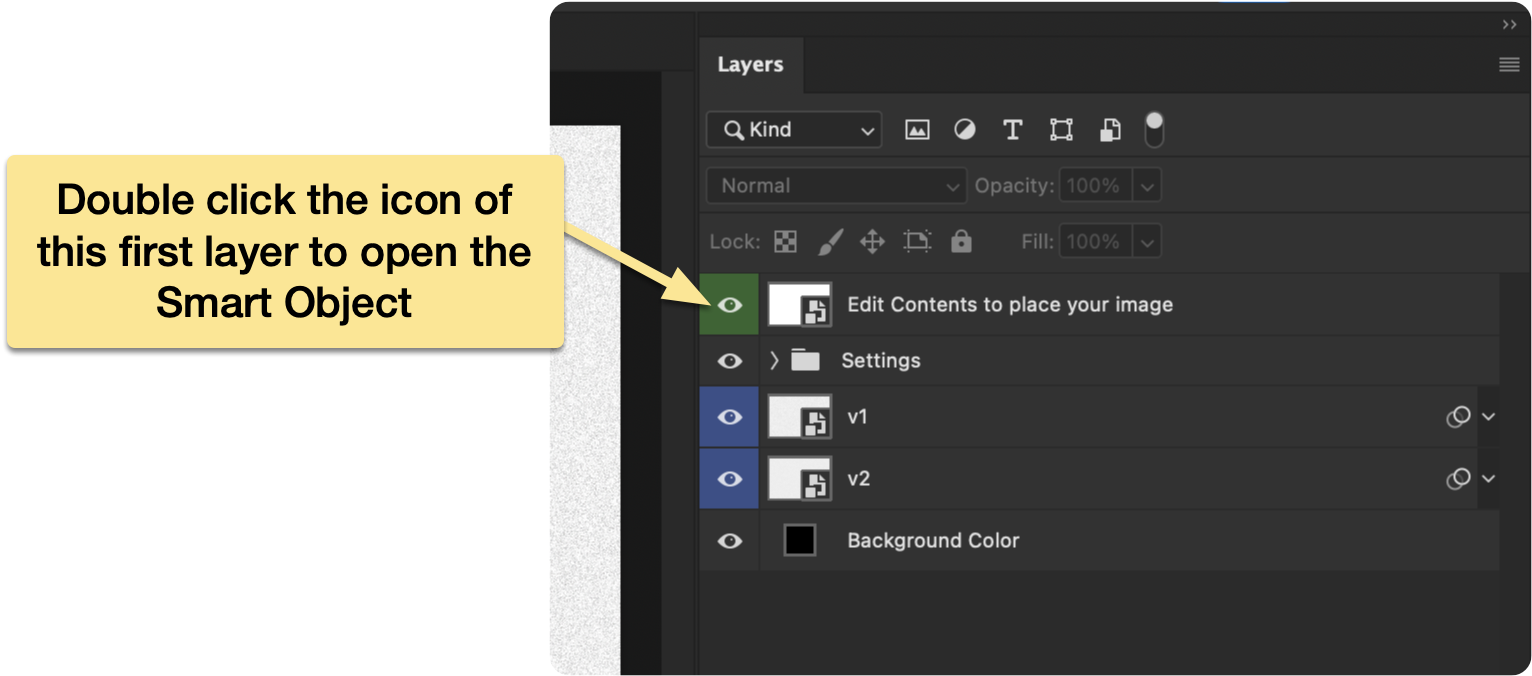1532x676 pixels.
Task: Click the lock all padlock icon
Action: tap(961, 242)
